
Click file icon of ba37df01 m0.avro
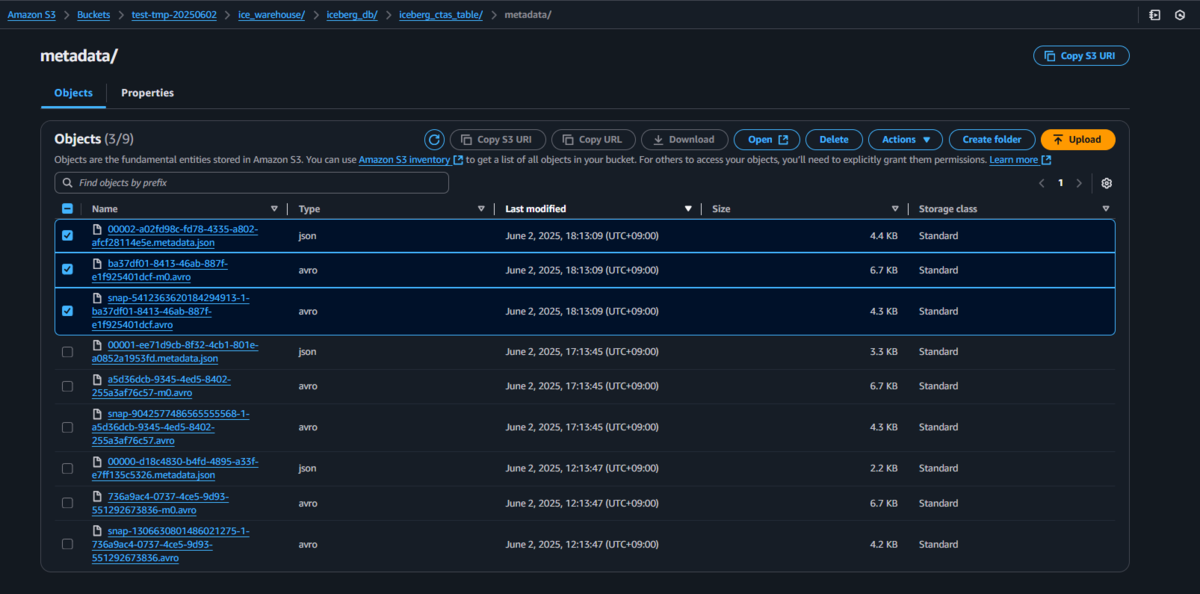click(x=98, y=264)
